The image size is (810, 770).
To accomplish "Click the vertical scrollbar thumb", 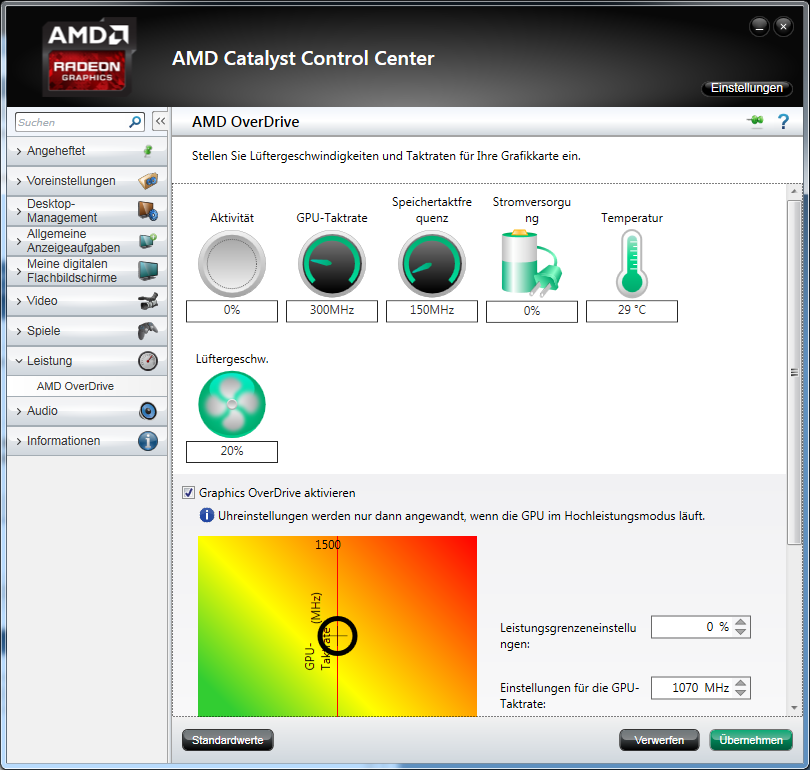I will click(794, 372).
